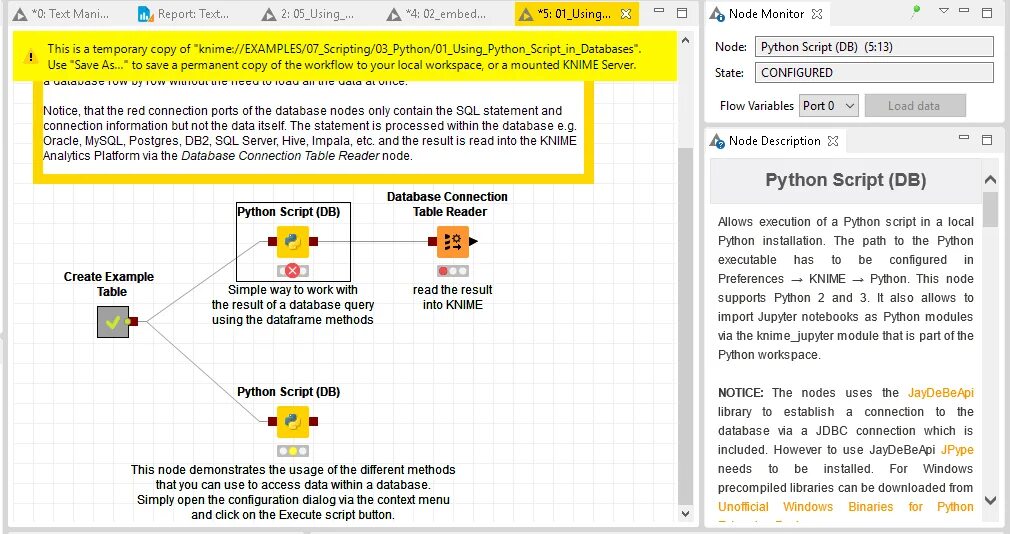Viewport: 1010px width, 534px height.
Task: Click the input port of lower Python Script node
Action: [x=272, y=422]
